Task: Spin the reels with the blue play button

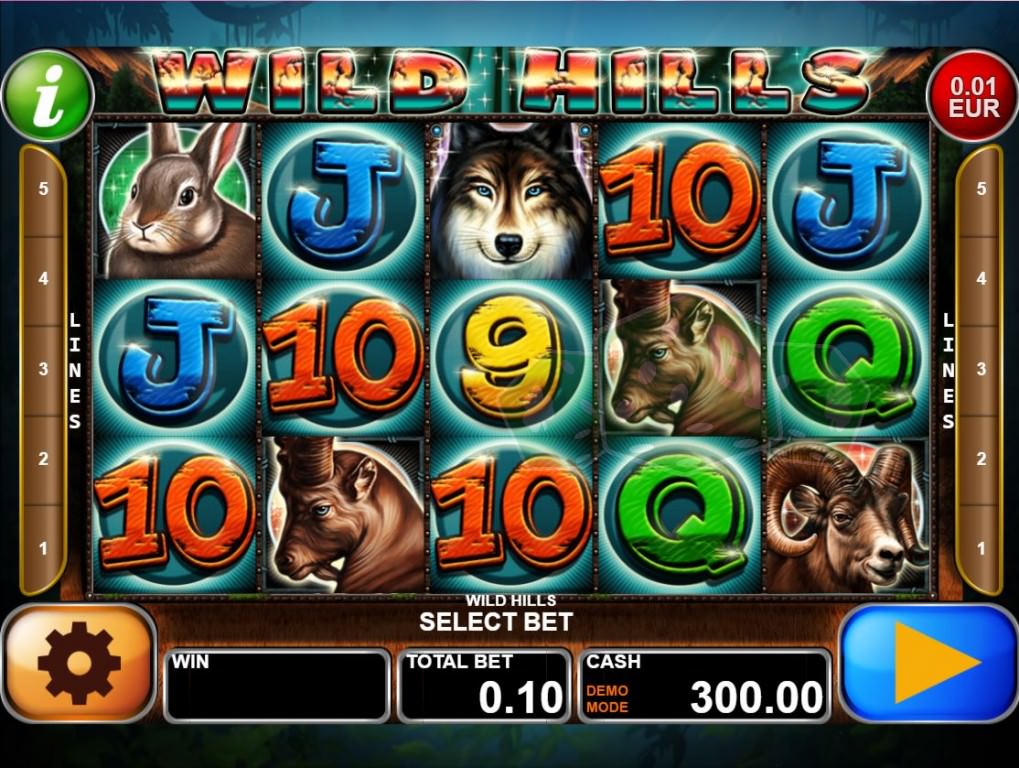Action: coord(929,663)
